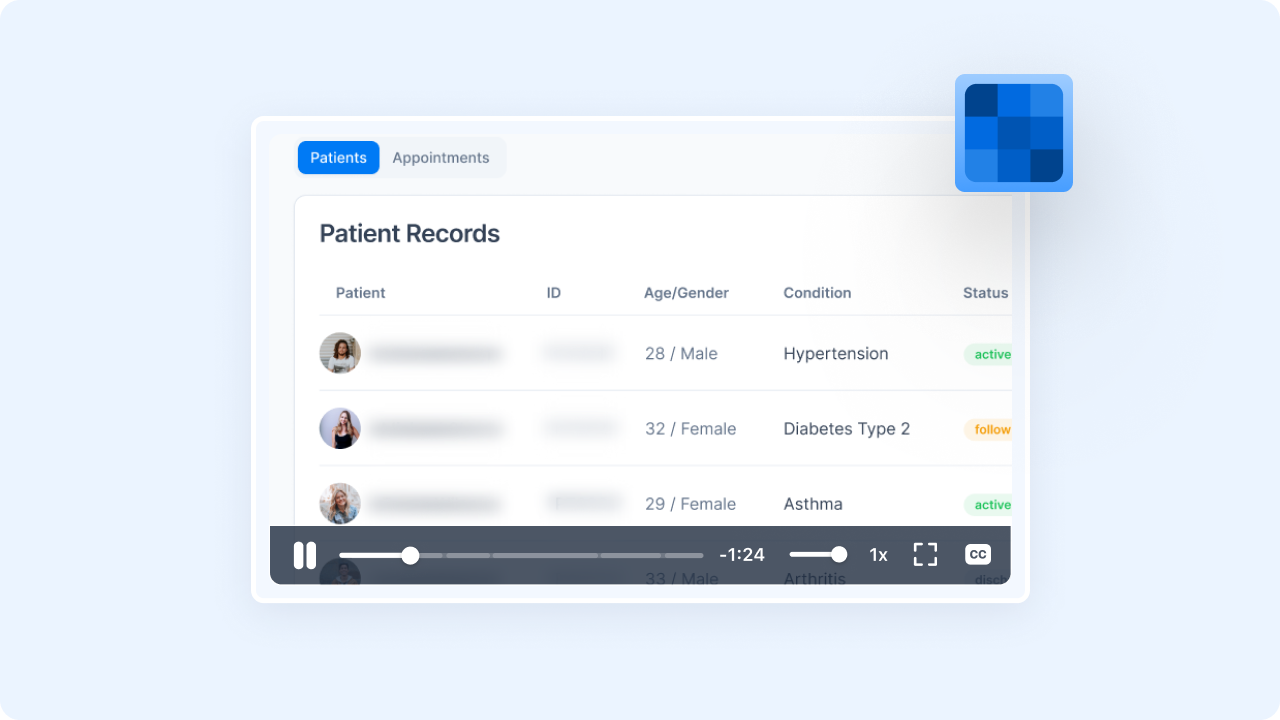Click the follow-up status badge
The image size is (1280, 720).
[990, 429]
